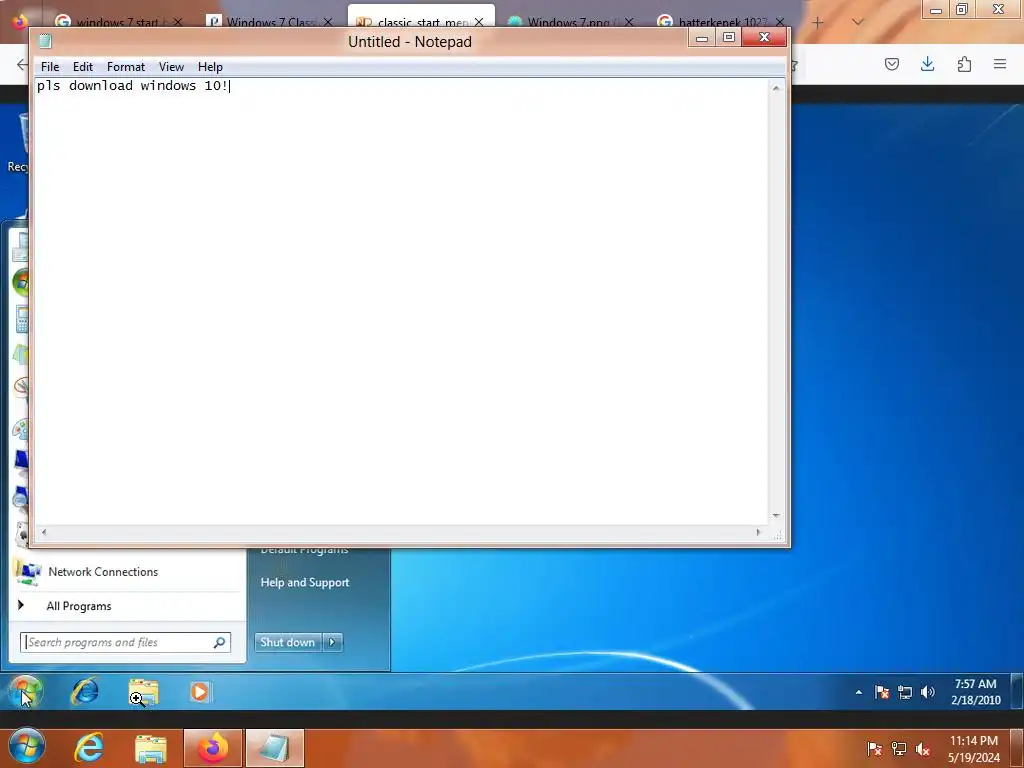Click the Shut down button
Screen dimensions: 1024x768
tap(287, 643)
